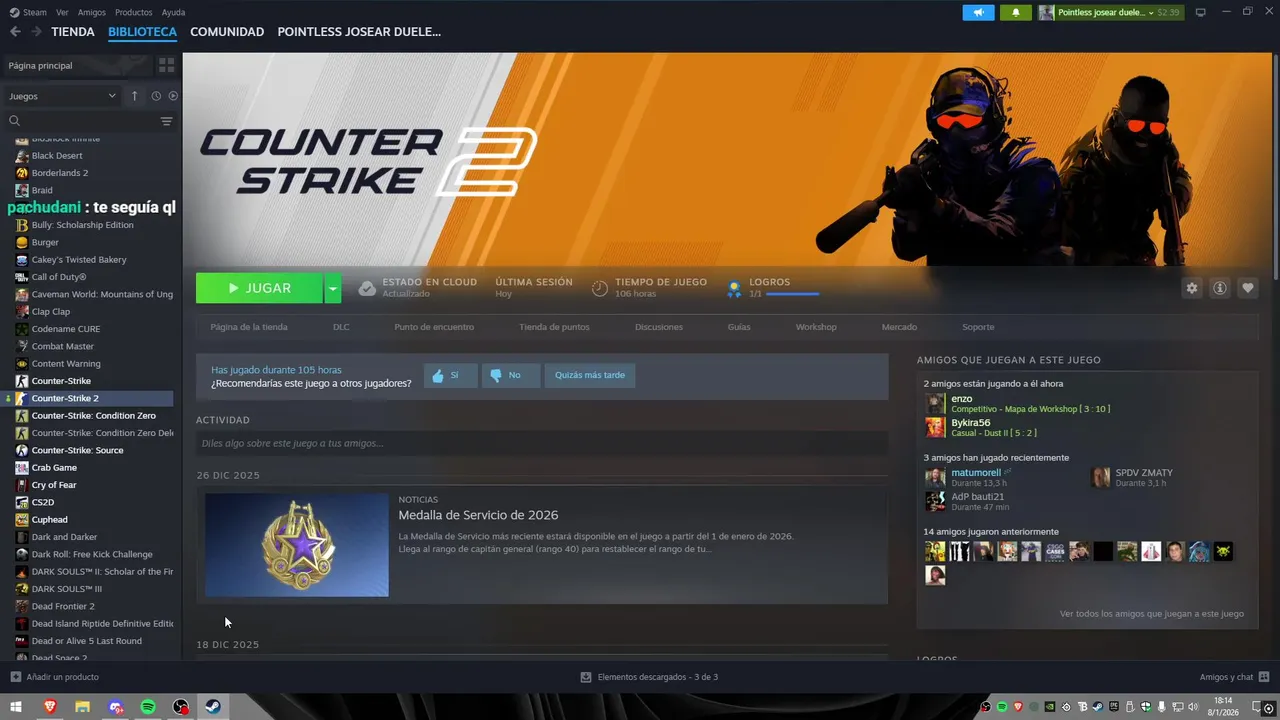Select Black Desert in the library list
The height and width of the screenshot is (720, 1280).
tap(57, 156)
